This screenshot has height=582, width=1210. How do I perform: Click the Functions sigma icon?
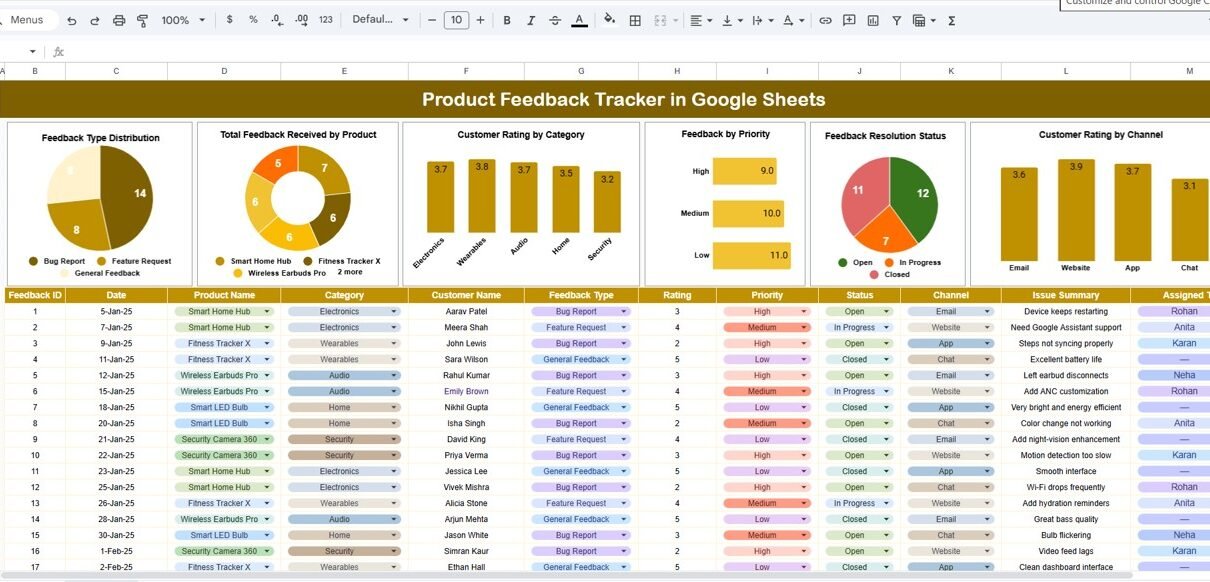[951, 20]
